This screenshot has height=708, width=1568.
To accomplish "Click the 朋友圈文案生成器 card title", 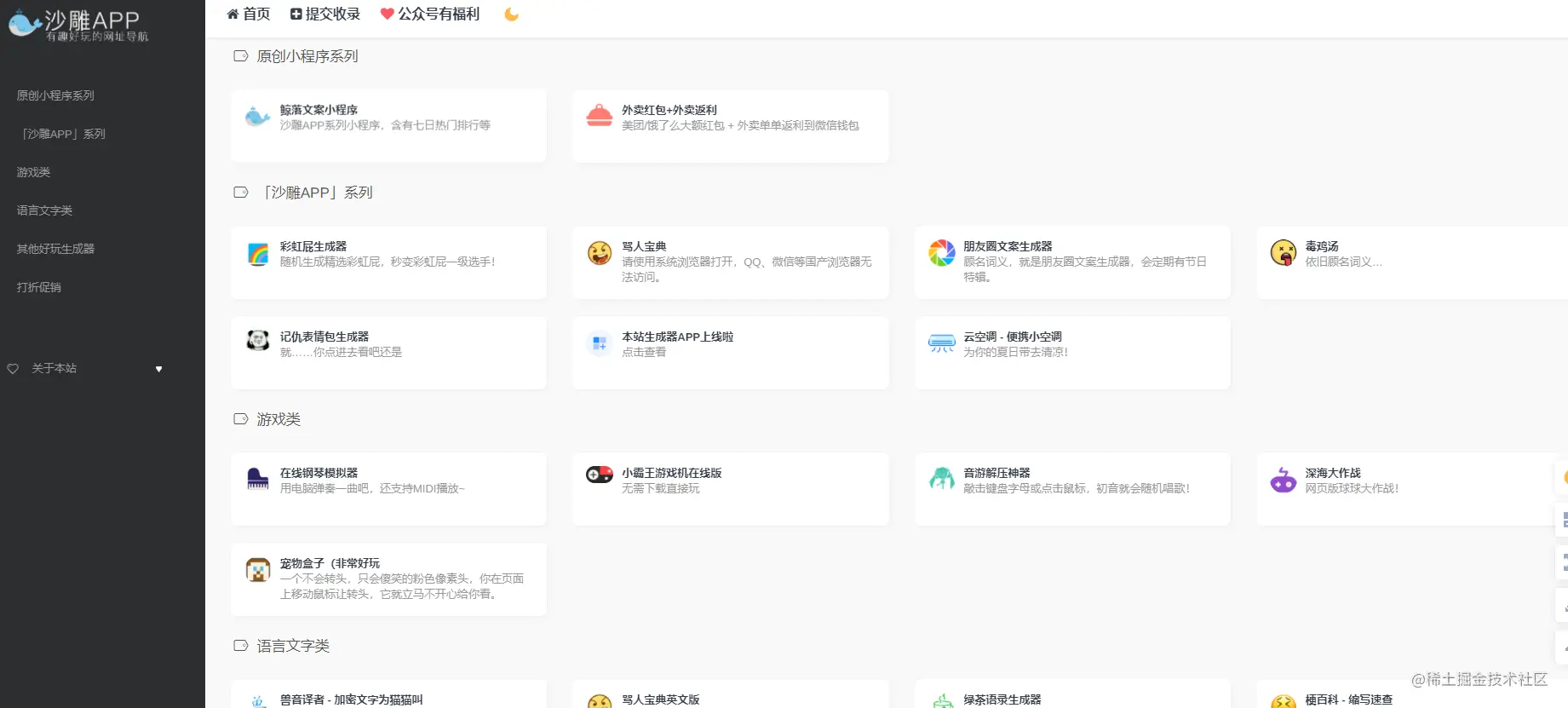I will point(1008,246).
